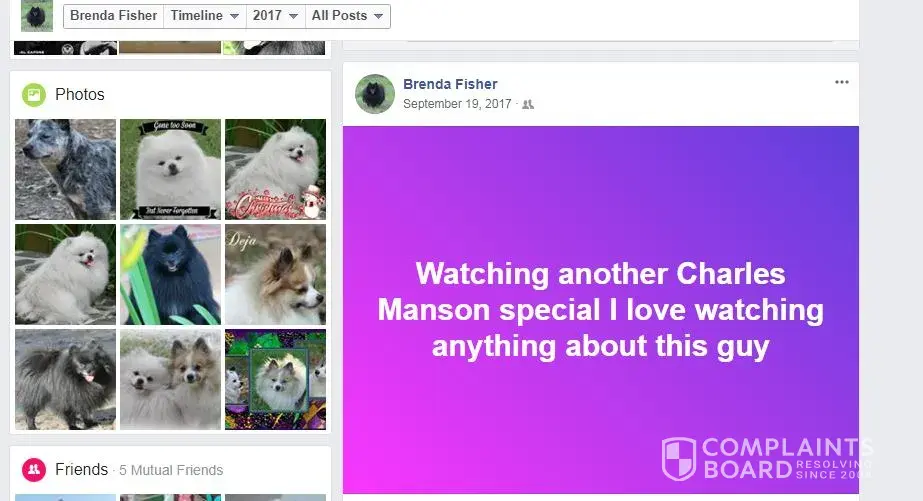
Task: Open the September 19, 2017 post timestamp
Action: coord(457,104)
